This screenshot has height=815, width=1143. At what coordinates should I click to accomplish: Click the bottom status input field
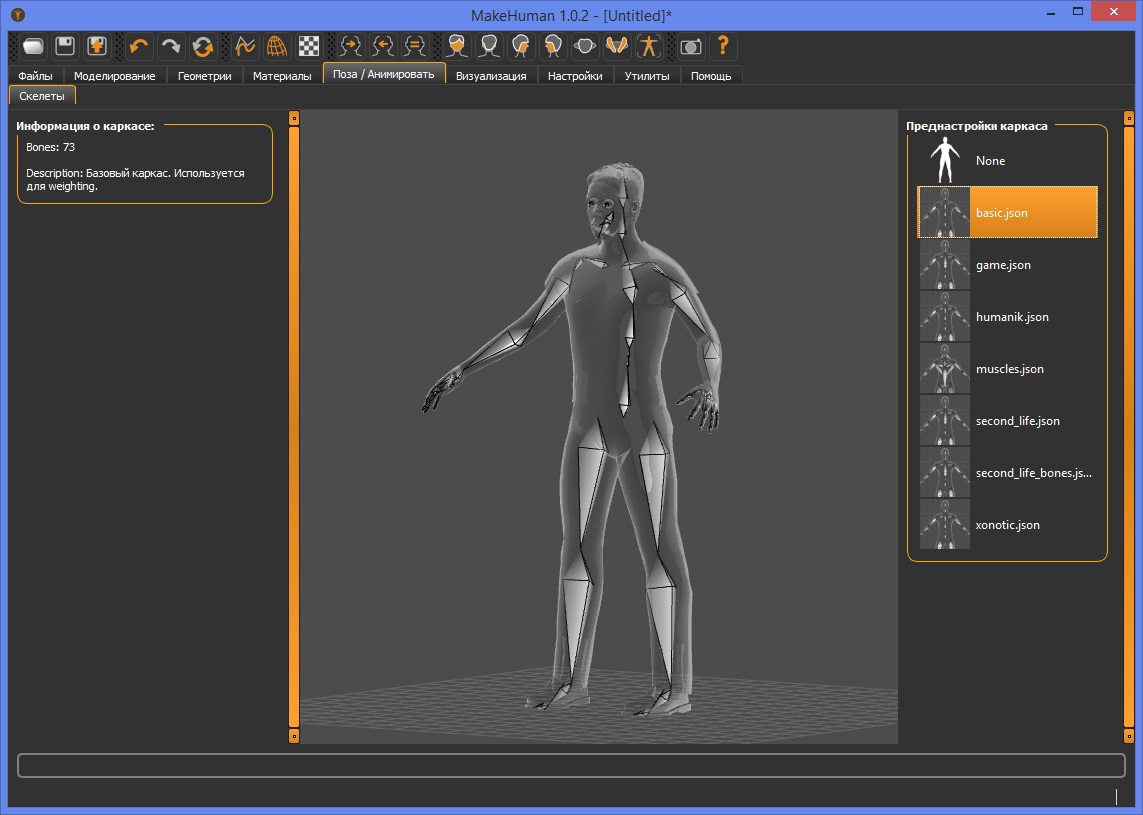click(571, 765)
